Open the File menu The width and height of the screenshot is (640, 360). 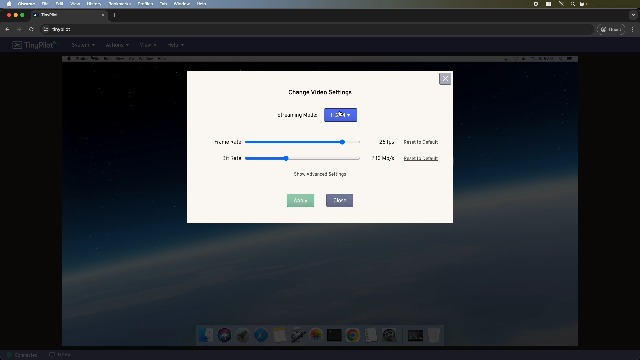[x=45, y=4]
